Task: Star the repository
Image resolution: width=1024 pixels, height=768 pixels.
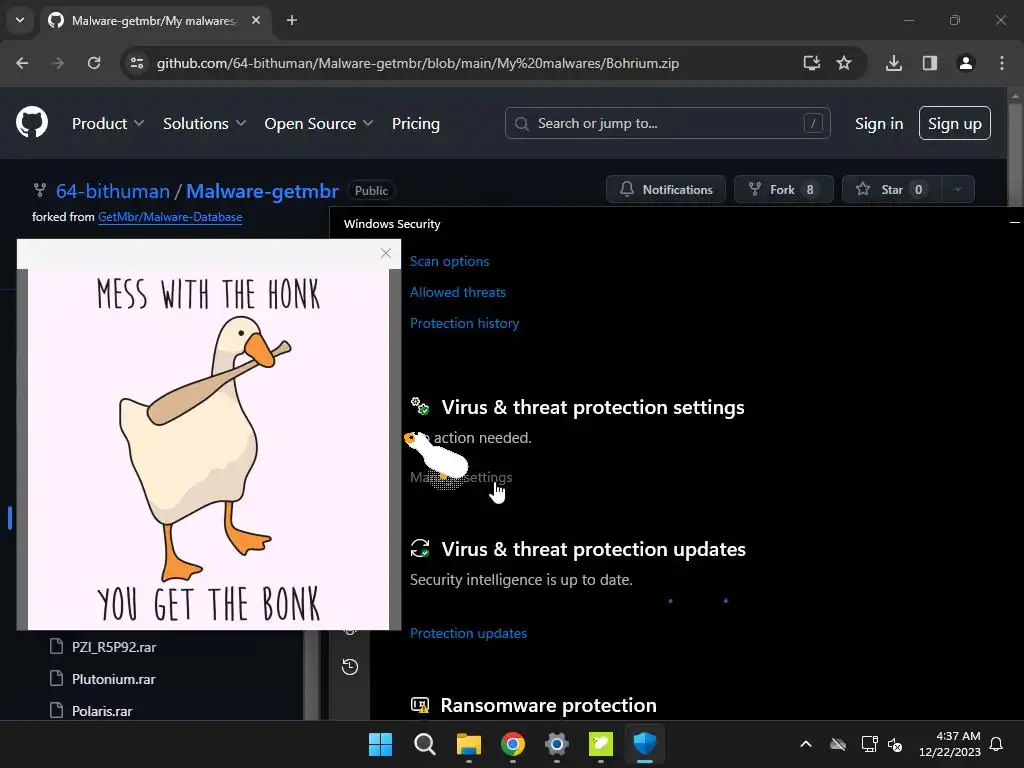Action: click(891, 189)
